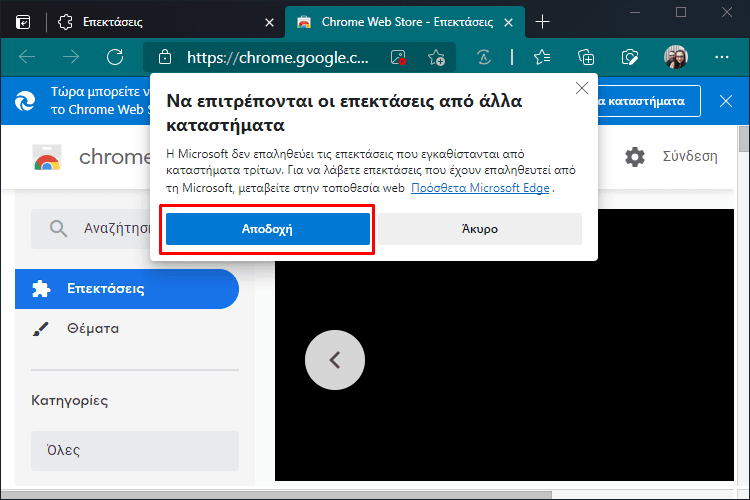Open the tab actions menu icon
Screen dimensions: 750x500
pos(23,22)
